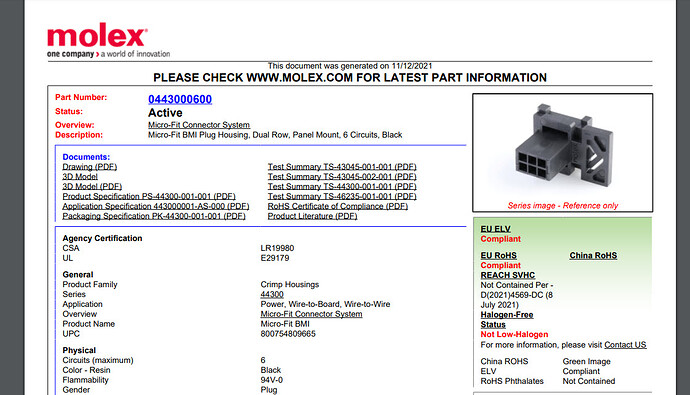Open Test Summary TS-46235-001-001 PDF
The width and height of the screenshot is (690, 395).
point(342,196)
